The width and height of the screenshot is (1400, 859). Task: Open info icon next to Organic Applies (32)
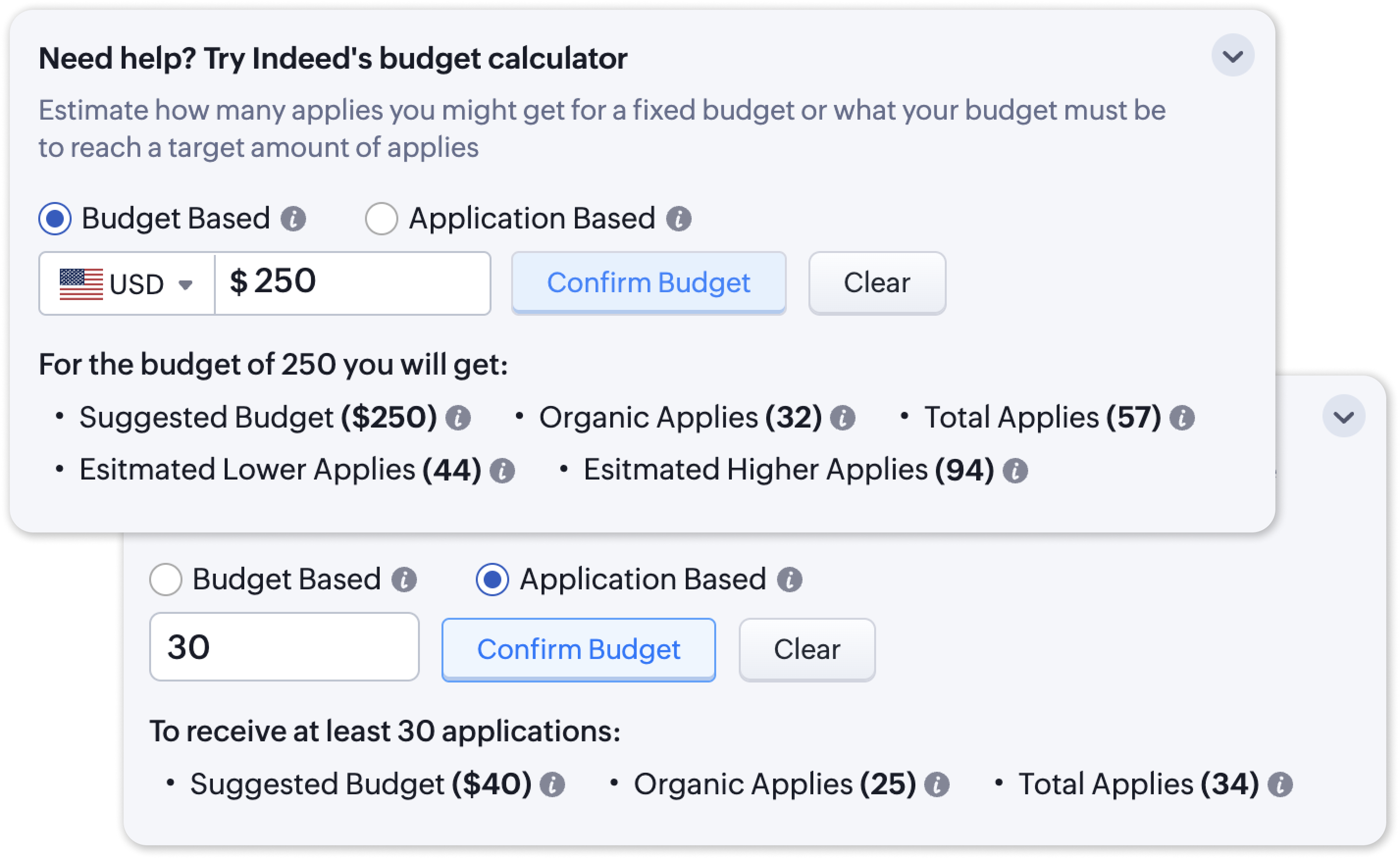click(842, 418)
